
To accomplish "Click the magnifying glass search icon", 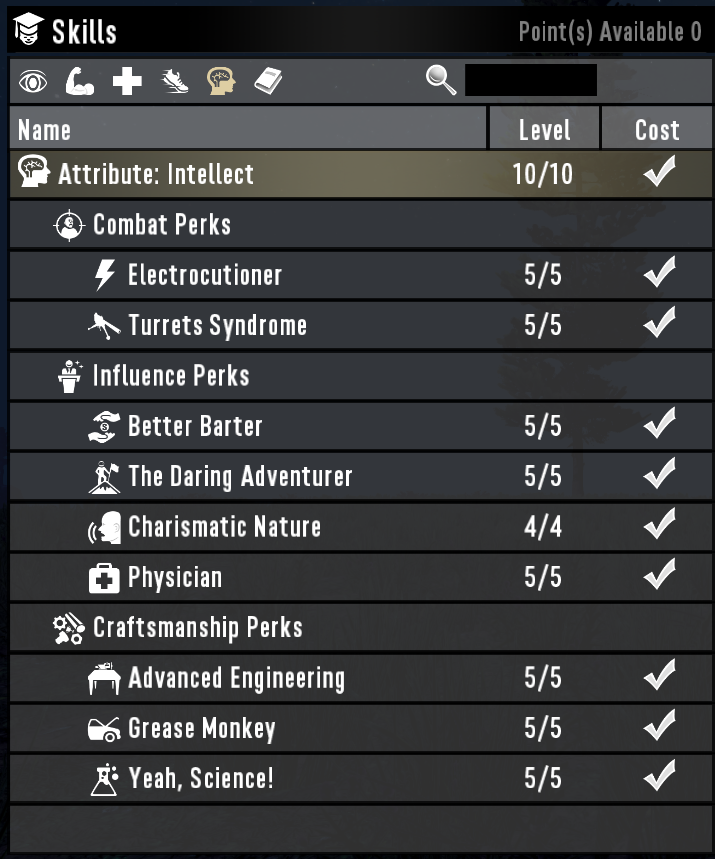I will [x=441, y=80].
